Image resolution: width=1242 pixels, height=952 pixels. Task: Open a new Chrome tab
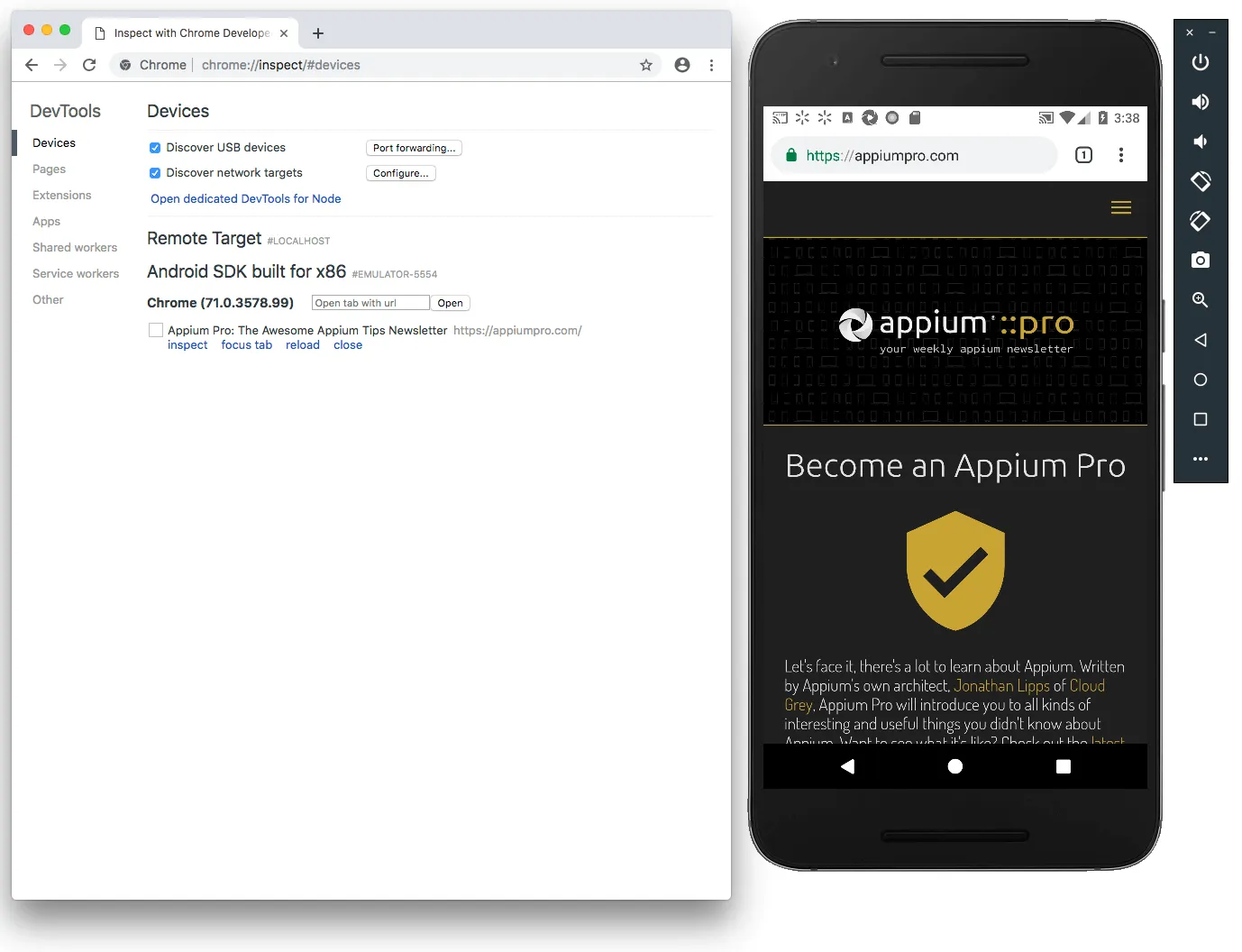coord(318,33)
